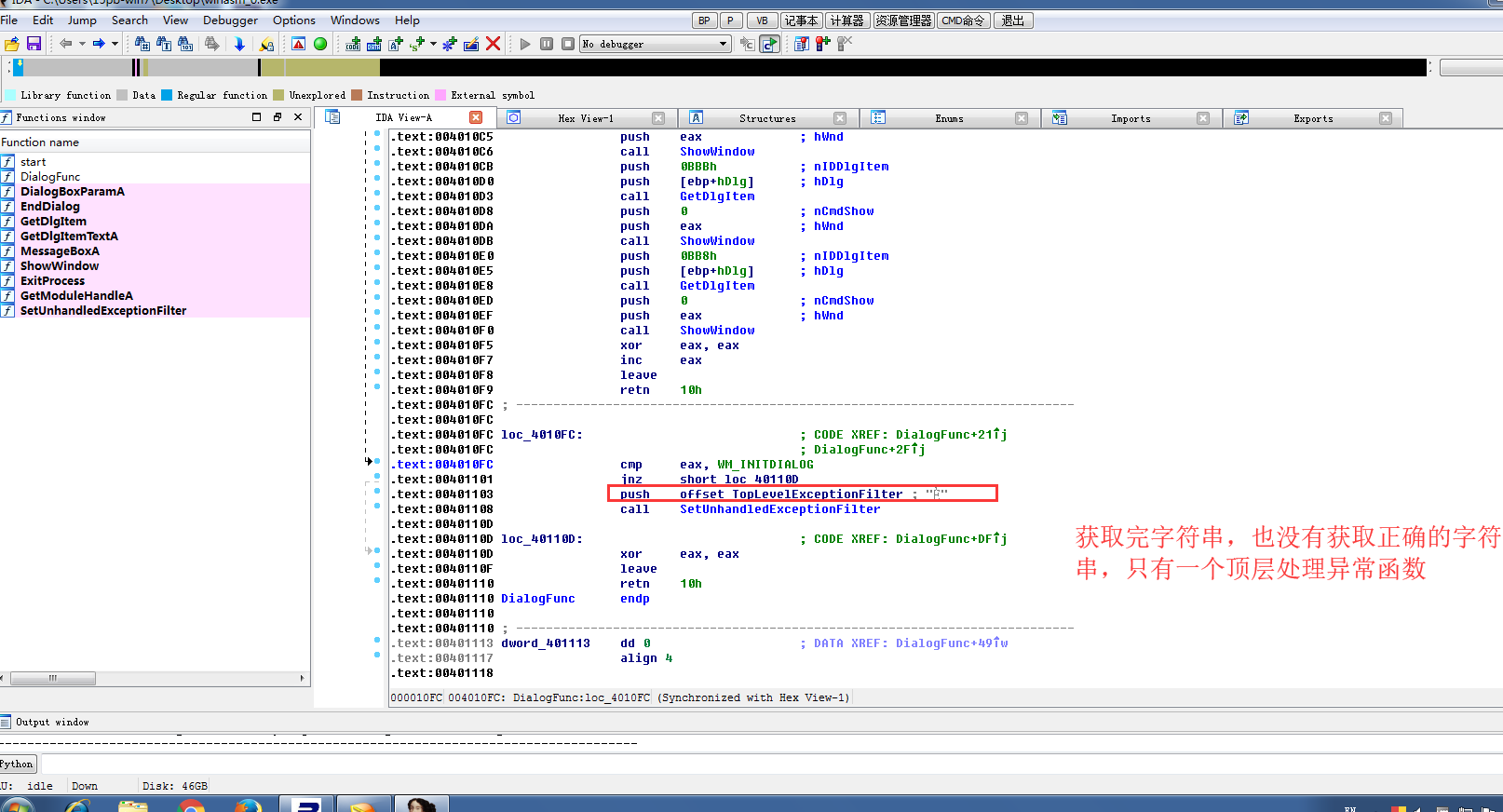Image resolution: width=1503 pixels, height=812 pixels.
Task: Click the Python command input field
Action: pyautogui.click(x=745, y=765)
